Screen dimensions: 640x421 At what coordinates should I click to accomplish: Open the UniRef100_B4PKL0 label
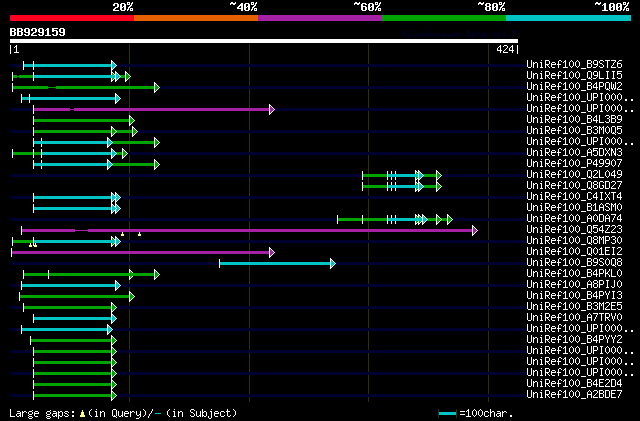(x=574, y=274)
